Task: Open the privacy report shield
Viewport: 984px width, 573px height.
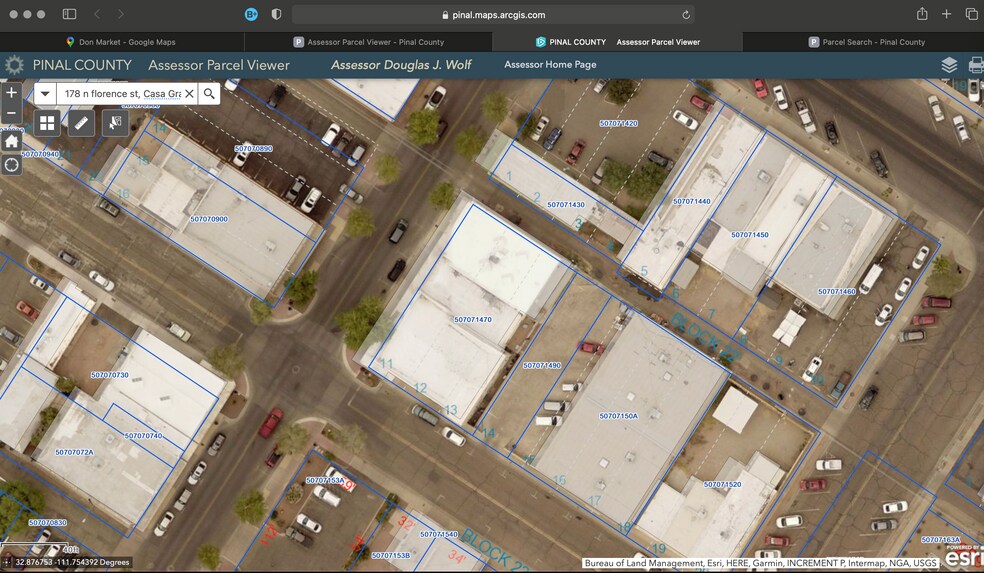Action: coord(276,14)
